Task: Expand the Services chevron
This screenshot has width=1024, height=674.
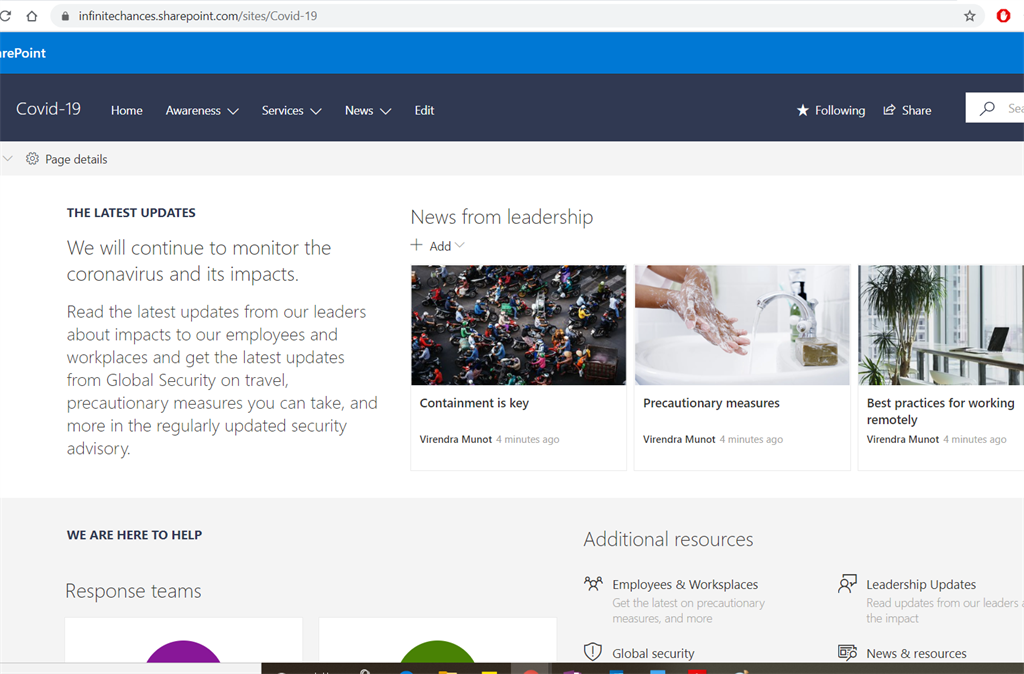Action: 316,111
